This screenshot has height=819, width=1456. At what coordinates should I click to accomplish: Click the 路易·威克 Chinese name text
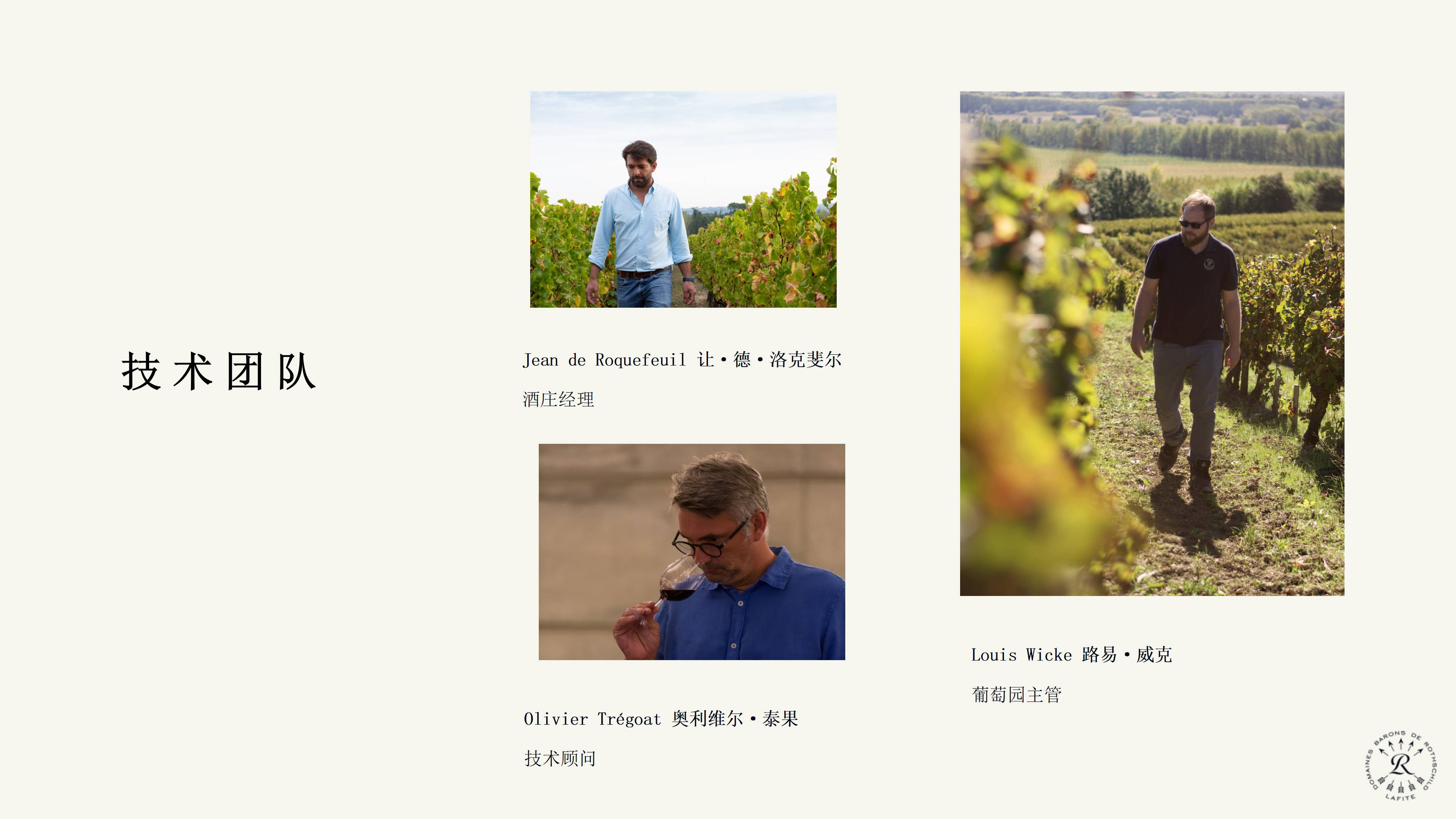point(1127,655)
